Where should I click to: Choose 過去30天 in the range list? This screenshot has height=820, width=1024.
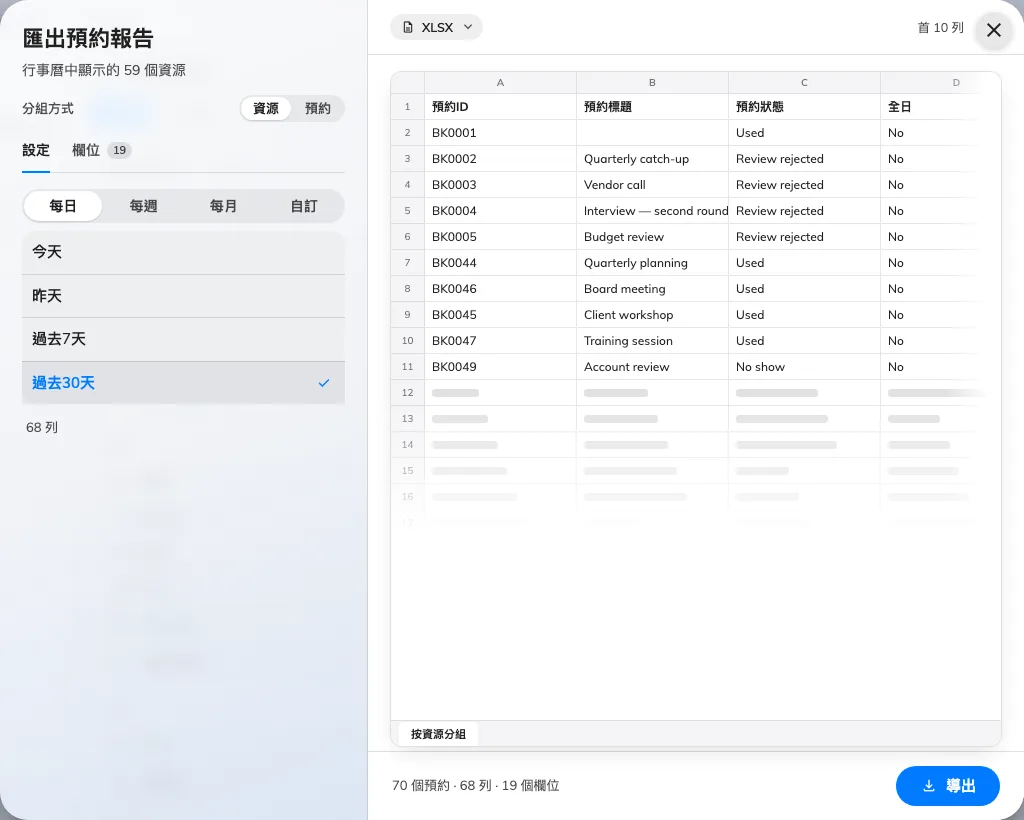click(184, 383)
